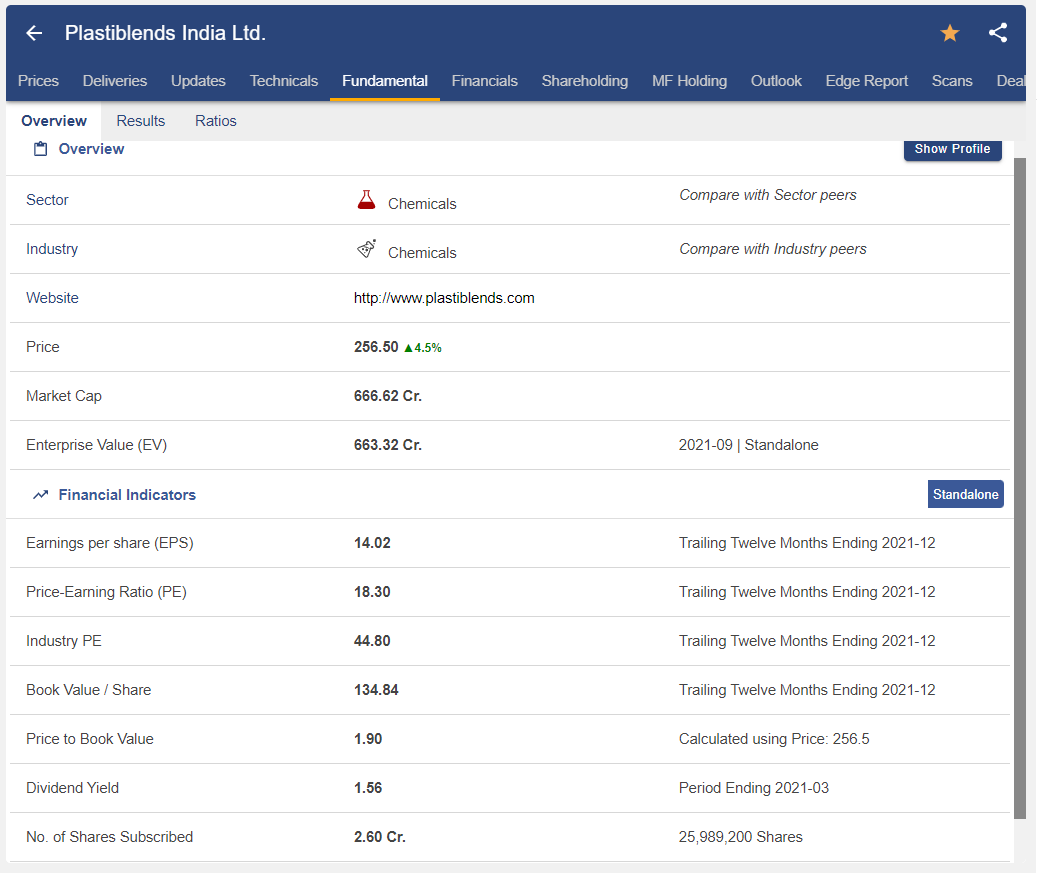Click Enterprise Value 663.32 Cr.
Viewport: 1037px width, 873px height.
388,445
